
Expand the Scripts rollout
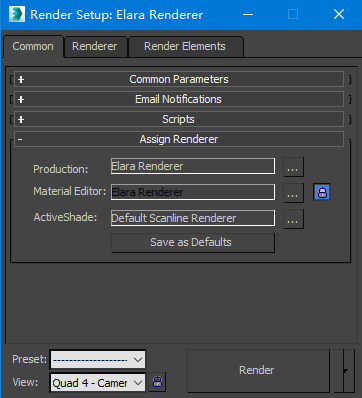pyautogui.click(x=179, y=119)
